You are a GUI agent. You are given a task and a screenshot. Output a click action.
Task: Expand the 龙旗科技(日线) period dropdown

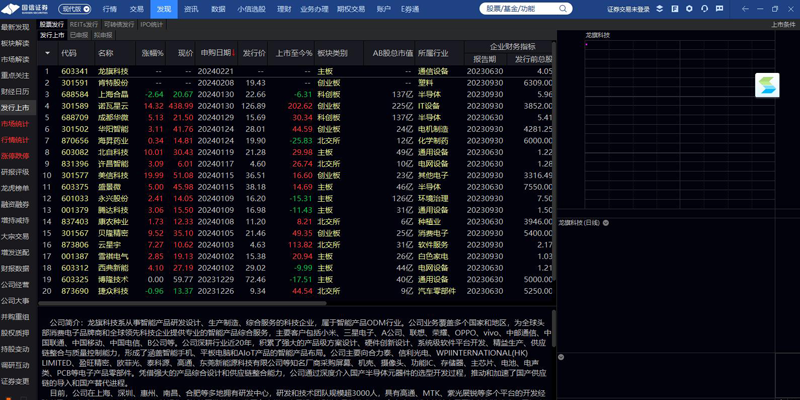tap(606, 223)
